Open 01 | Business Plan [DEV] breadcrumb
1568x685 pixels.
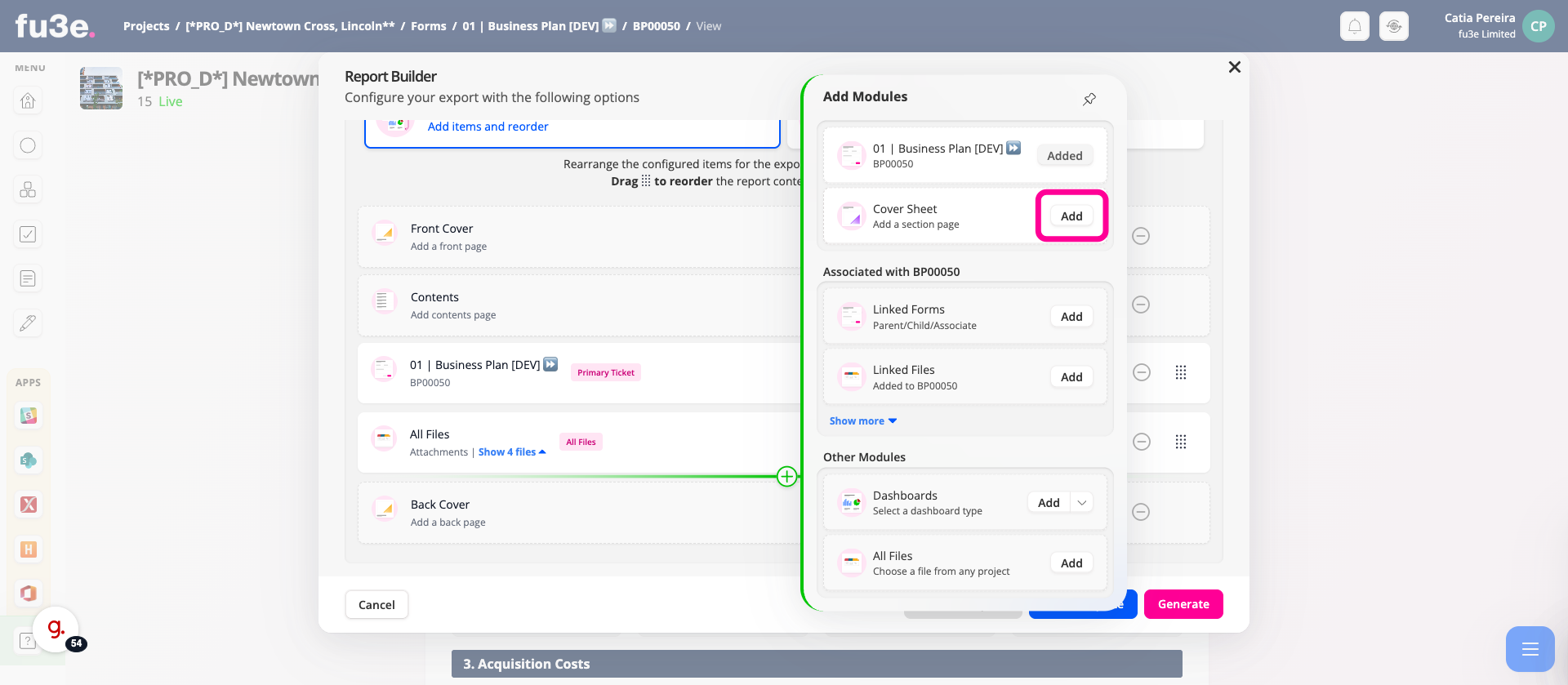pos(539,26)
